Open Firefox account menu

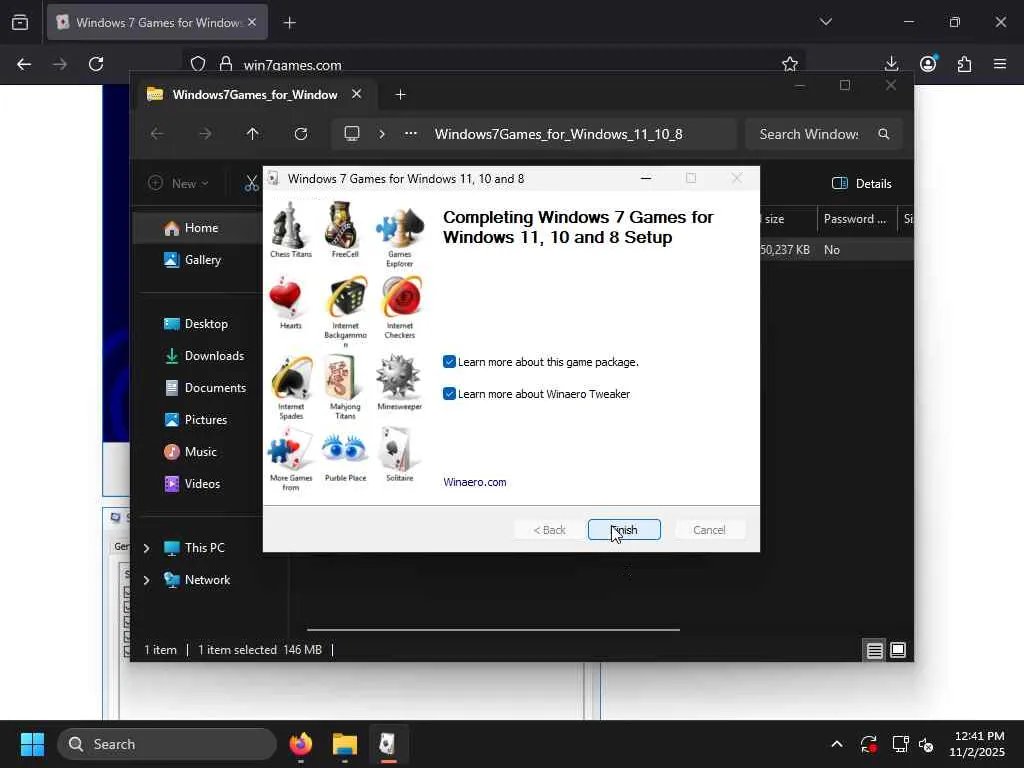pyautogui.click(x=928, y=64)
